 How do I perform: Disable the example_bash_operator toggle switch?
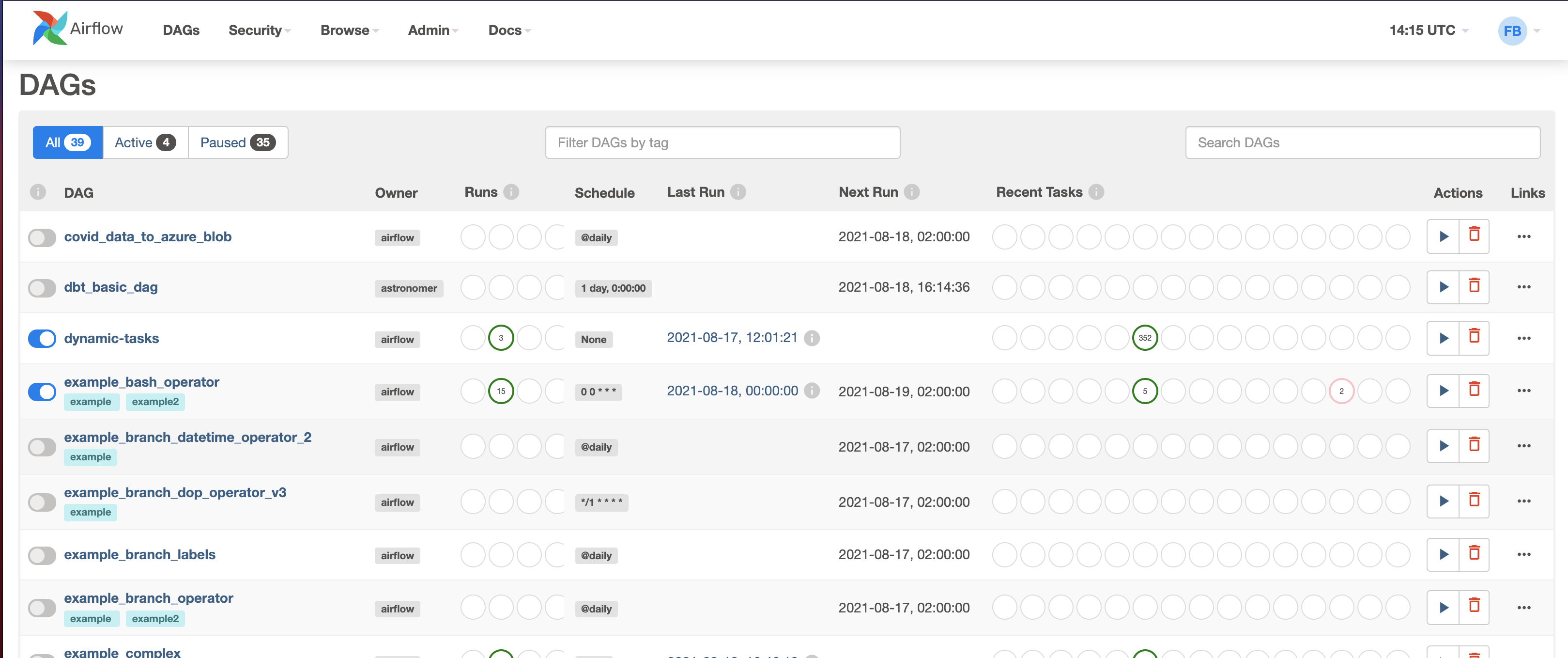(42, 392)
